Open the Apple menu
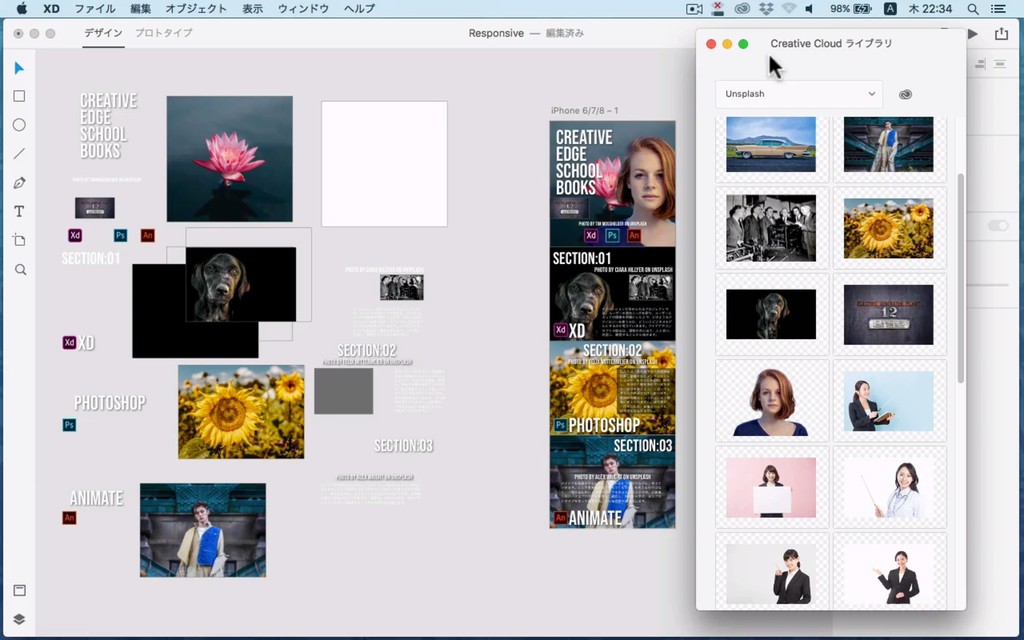 coord(22,8)
